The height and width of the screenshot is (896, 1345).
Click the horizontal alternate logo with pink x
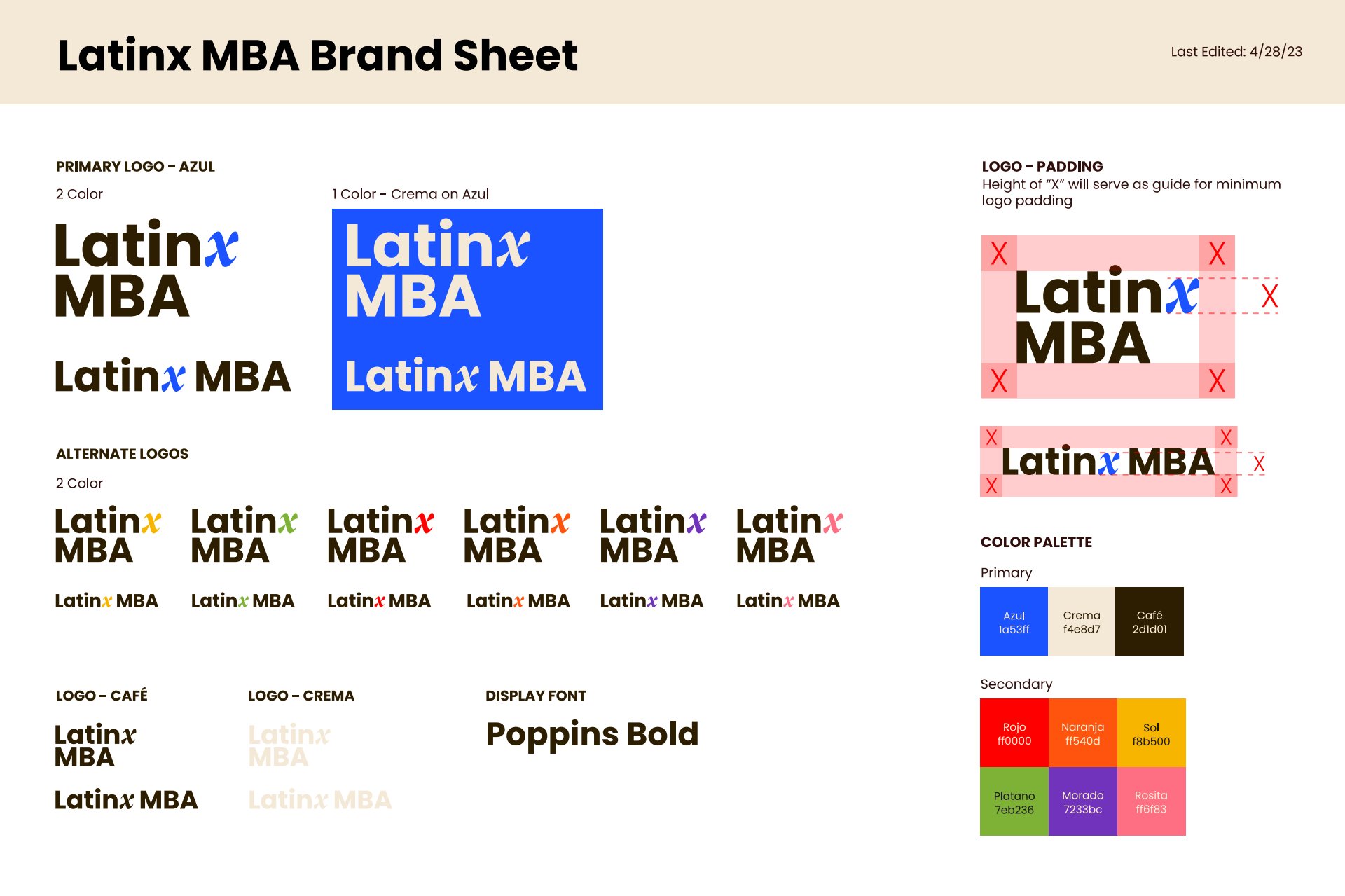click(787, 601)
